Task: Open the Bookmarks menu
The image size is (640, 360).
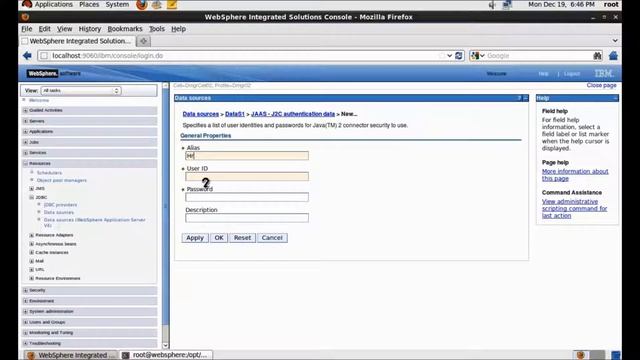Action: pos(125,29)
